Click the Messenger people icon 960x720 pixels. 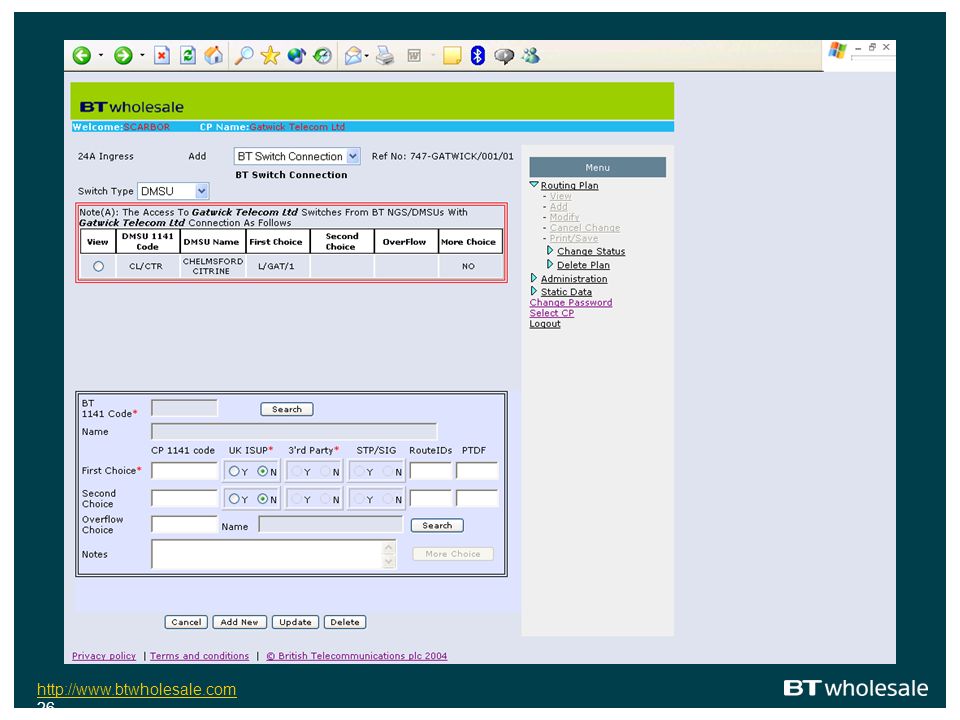(531, 56)
